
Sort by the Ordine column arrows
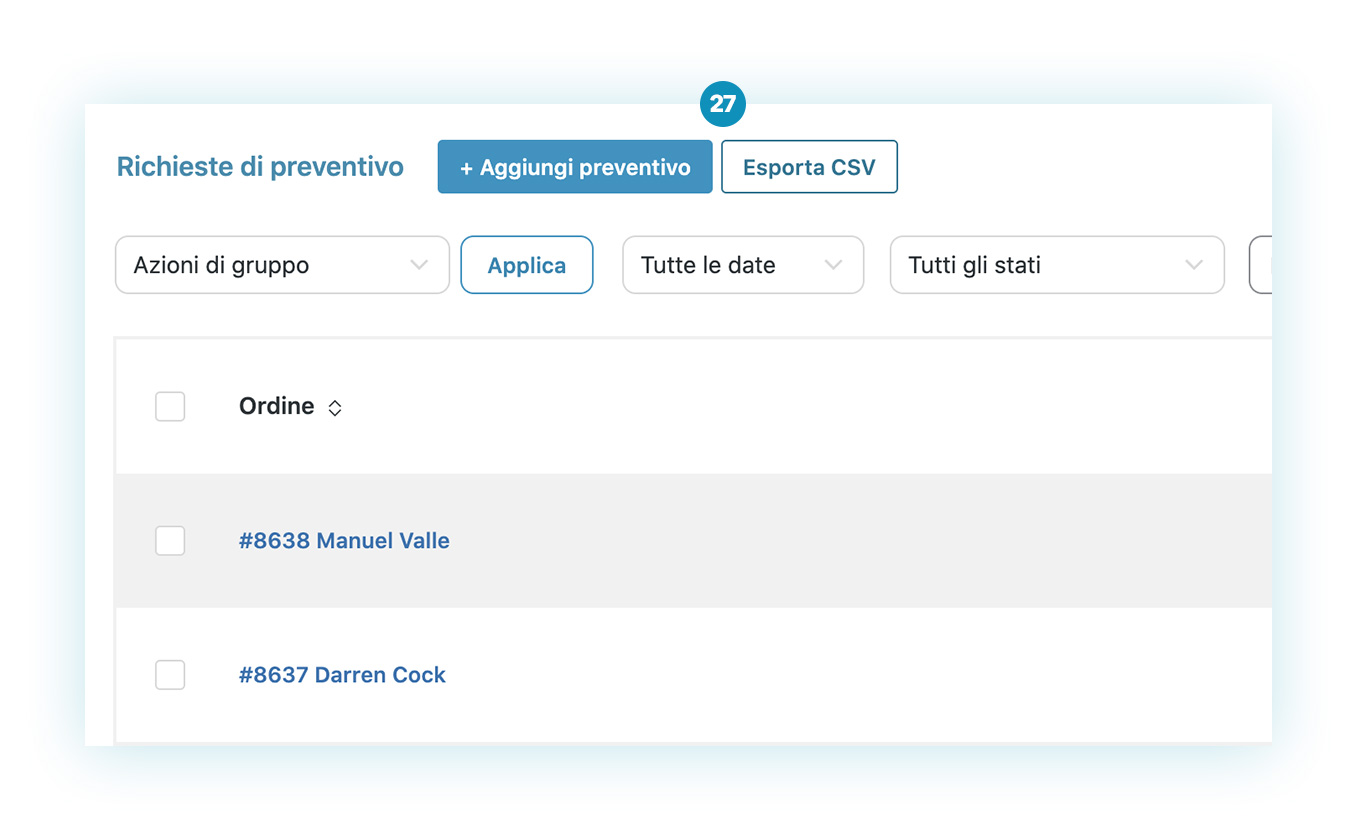335,408
